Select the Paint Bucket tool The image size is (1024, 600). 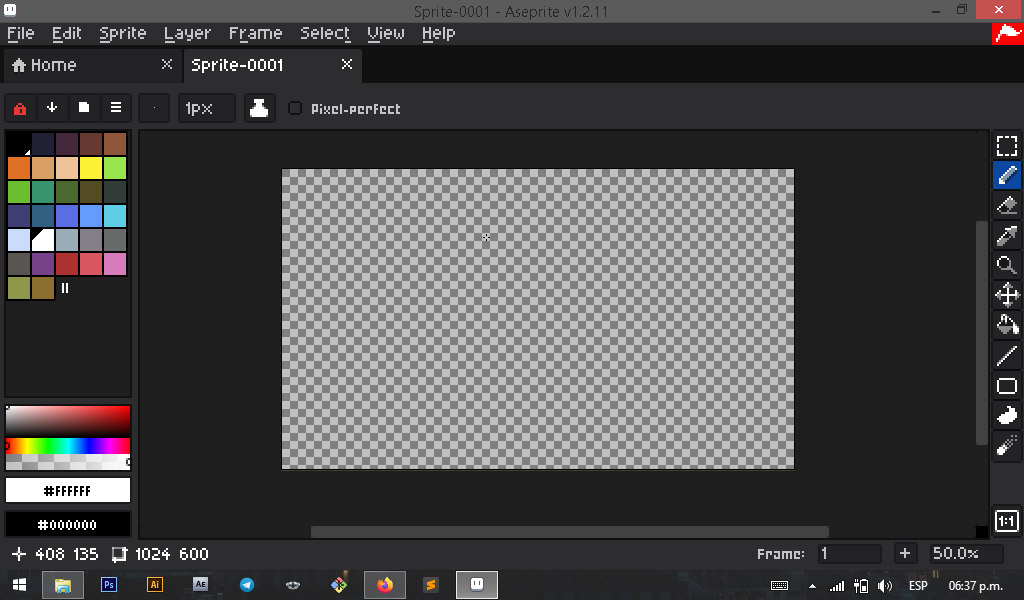[1007, 325]
